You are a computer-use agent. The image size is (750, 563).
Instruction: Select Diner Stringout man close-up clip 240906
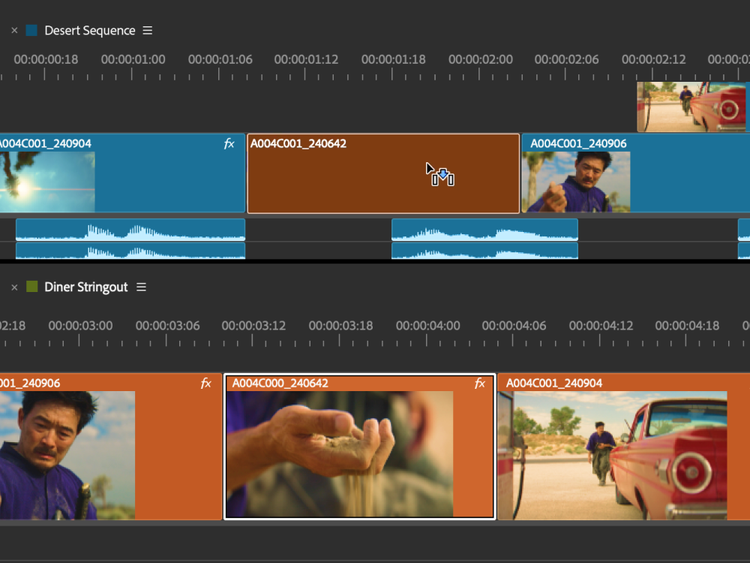110,446
